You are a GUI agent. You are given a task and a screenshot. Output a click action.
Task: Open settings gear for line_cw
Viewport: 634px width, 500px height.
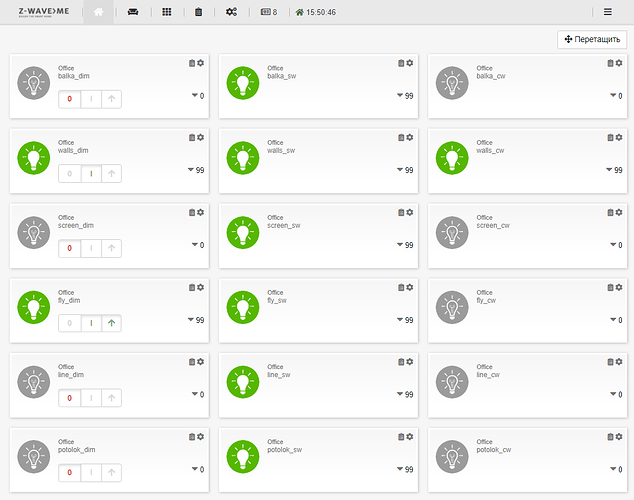pyautogui.click(x=619, y=362)
